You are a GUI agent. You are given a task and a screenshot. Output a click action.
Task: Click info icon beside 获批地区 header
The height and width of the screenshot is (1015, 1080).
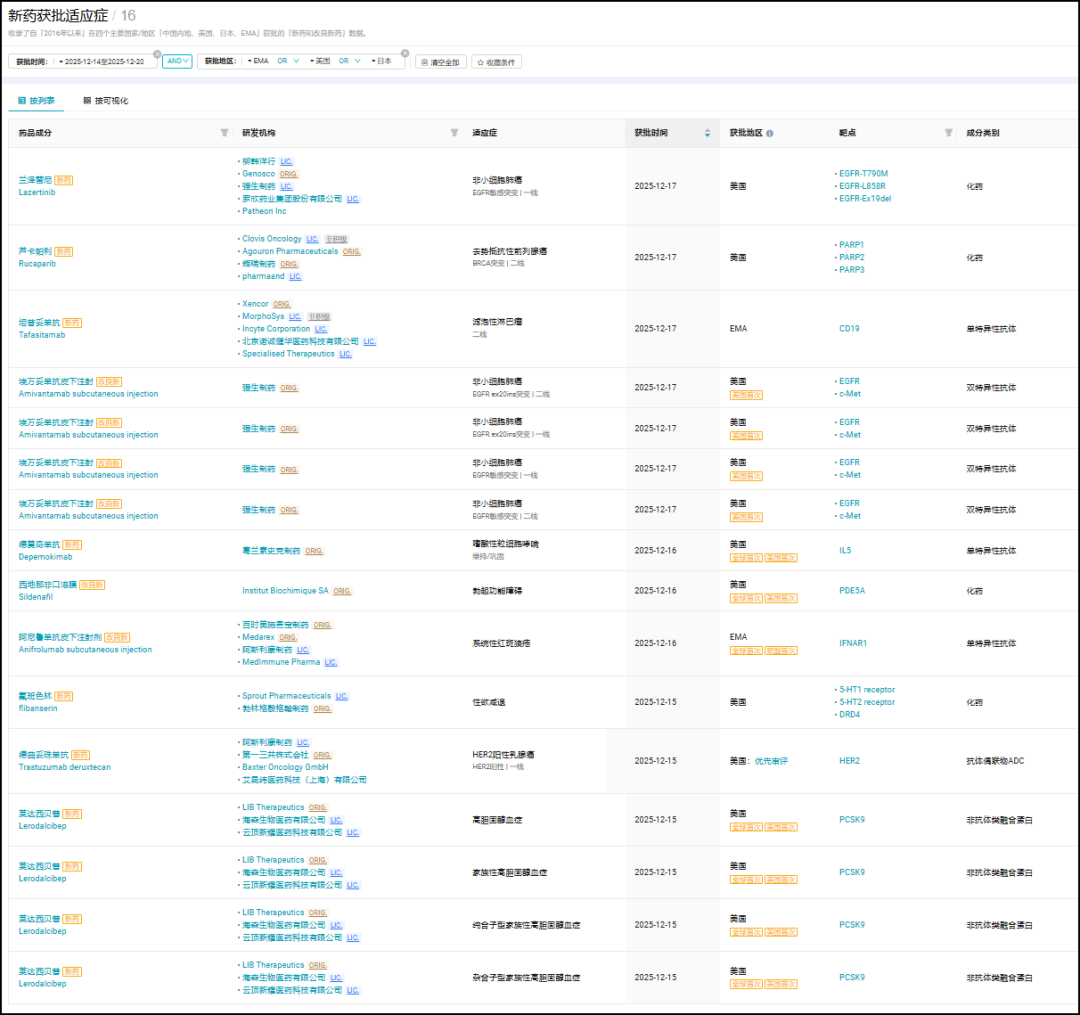tap(769, 134)
